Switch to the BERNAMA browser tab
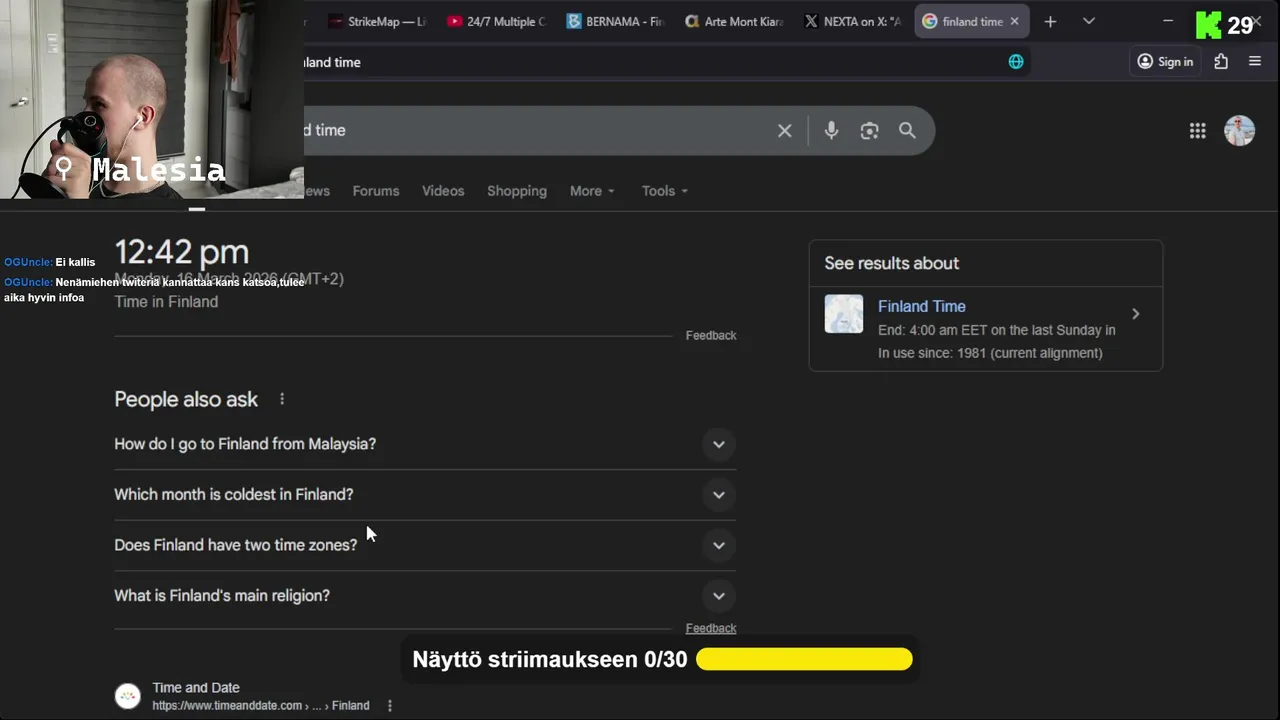The image size is (1280, 720). tap(615, 21)
